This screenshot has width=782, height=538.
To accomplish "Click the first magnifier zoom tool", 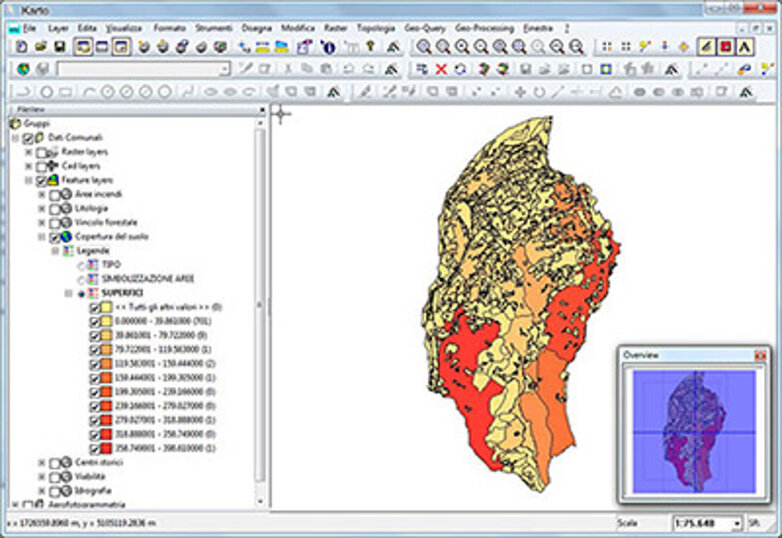I will (423, 47).
